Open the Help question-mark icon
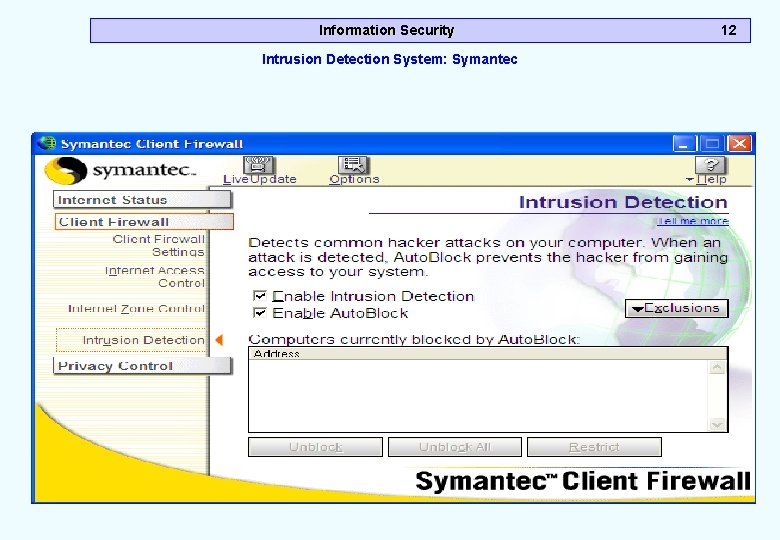This screenshot has height=540, width=780. [x=710, y=165]
